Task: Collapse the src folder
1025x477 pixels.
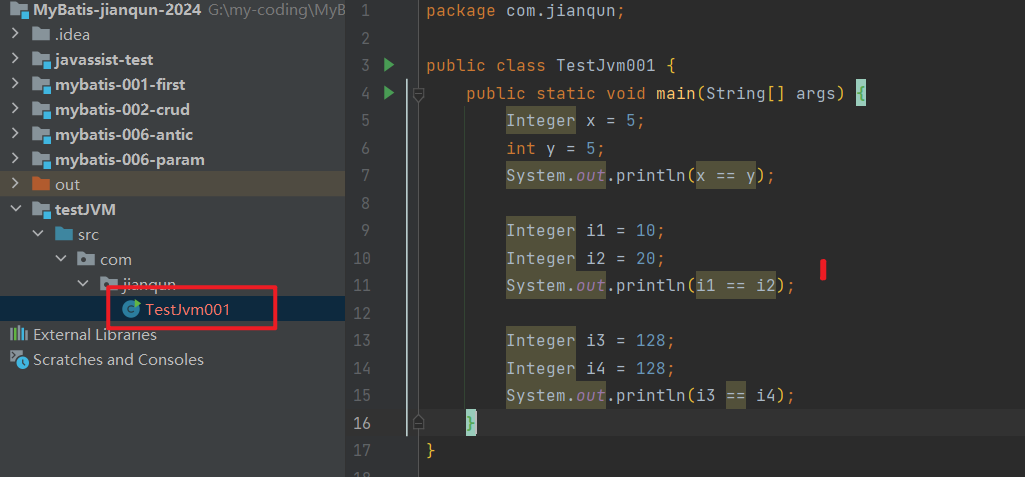Action: [38, 234]
